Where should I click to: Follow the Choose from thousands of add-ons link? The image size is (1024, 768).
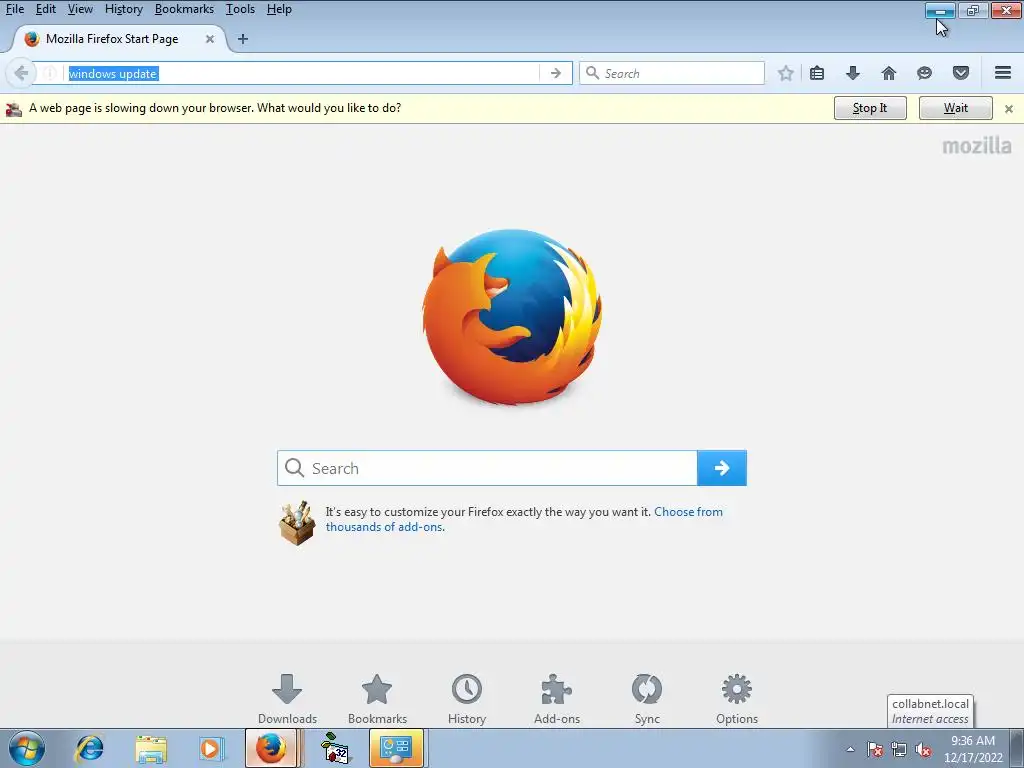pos(524,519)
